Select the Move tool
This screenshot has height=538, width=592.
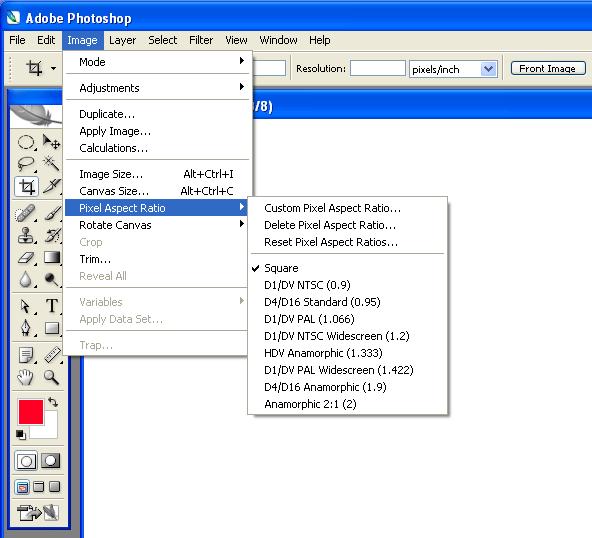tap(51, 143)
